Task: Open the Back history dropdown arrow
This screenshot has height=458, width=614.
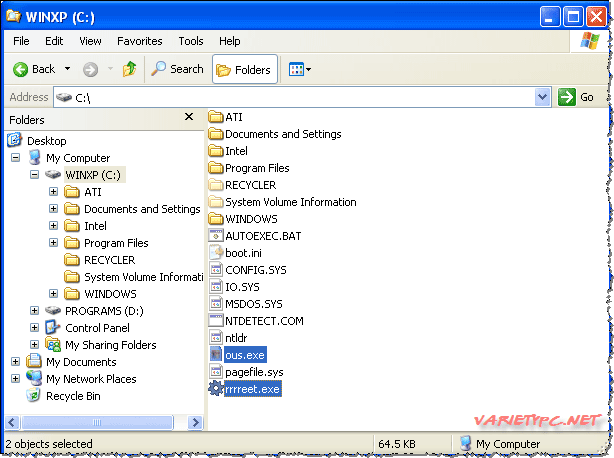Action: pos(67,69)
